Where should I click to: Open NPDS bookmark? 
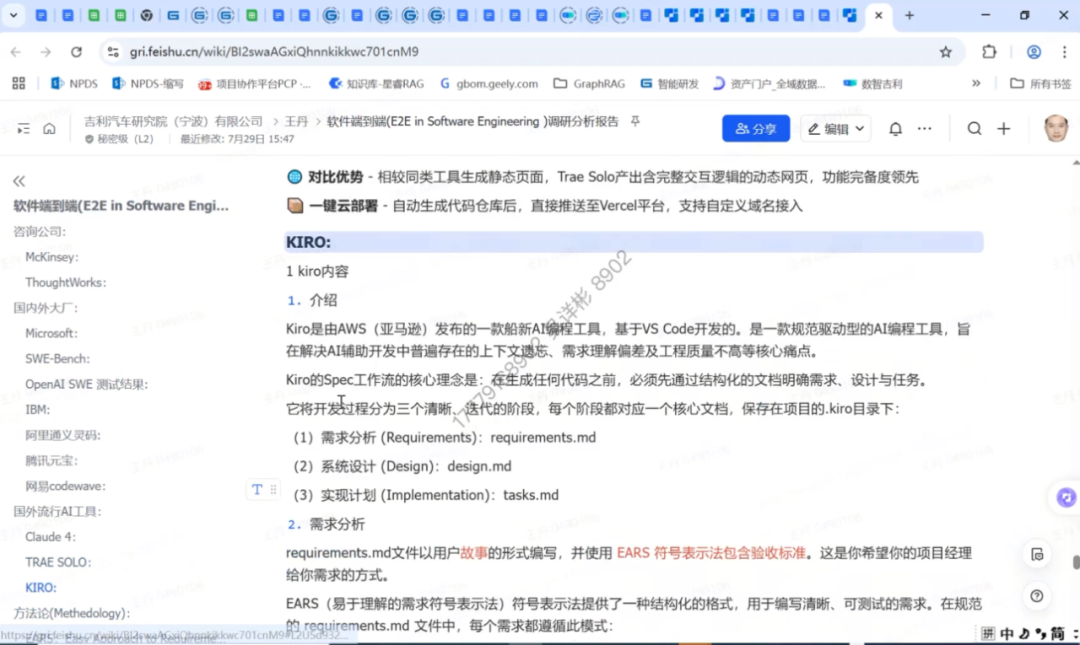pos(74,83)
